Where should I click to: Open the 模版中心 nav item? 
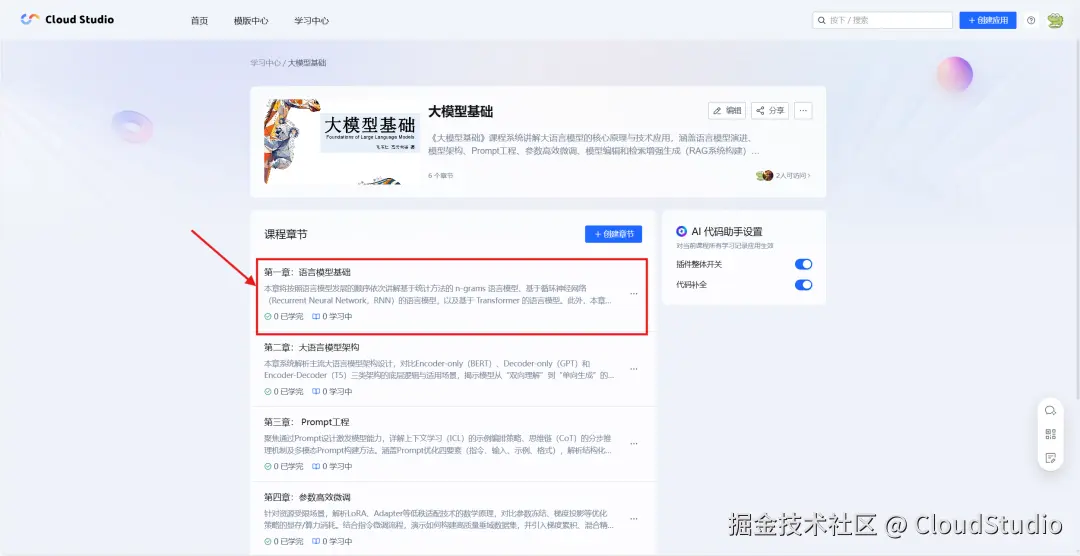[x=251, y=21]
